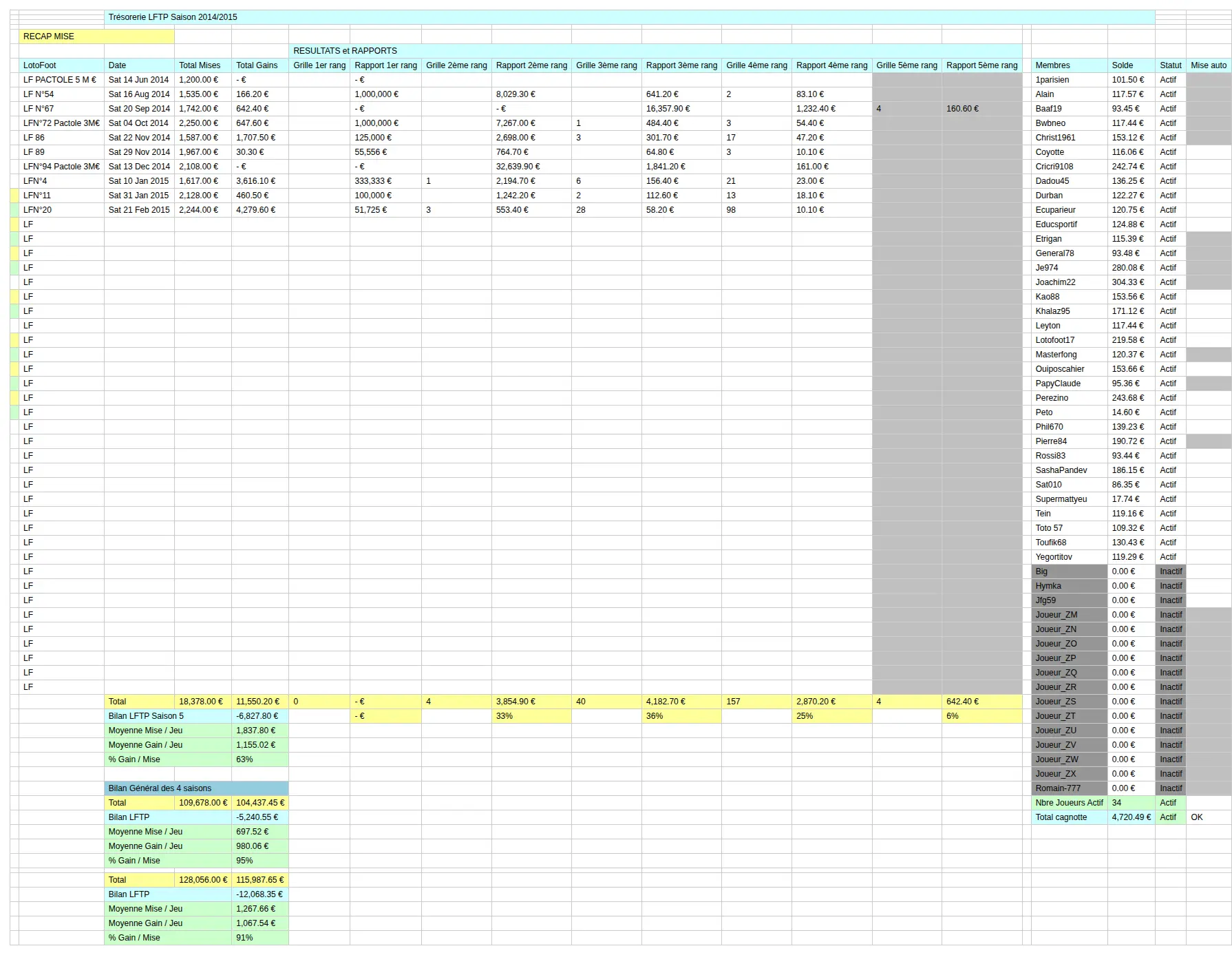Select the 'Mise auto' column header
Image resolution: width=1232 pixels, height=955 pixels.
[1209, 65]
